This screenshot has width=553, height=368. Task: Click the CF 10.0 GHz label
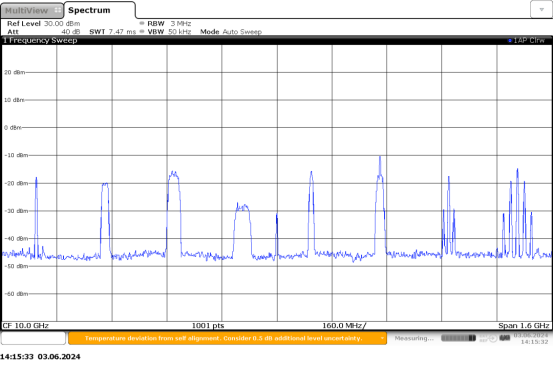(25, 326)
